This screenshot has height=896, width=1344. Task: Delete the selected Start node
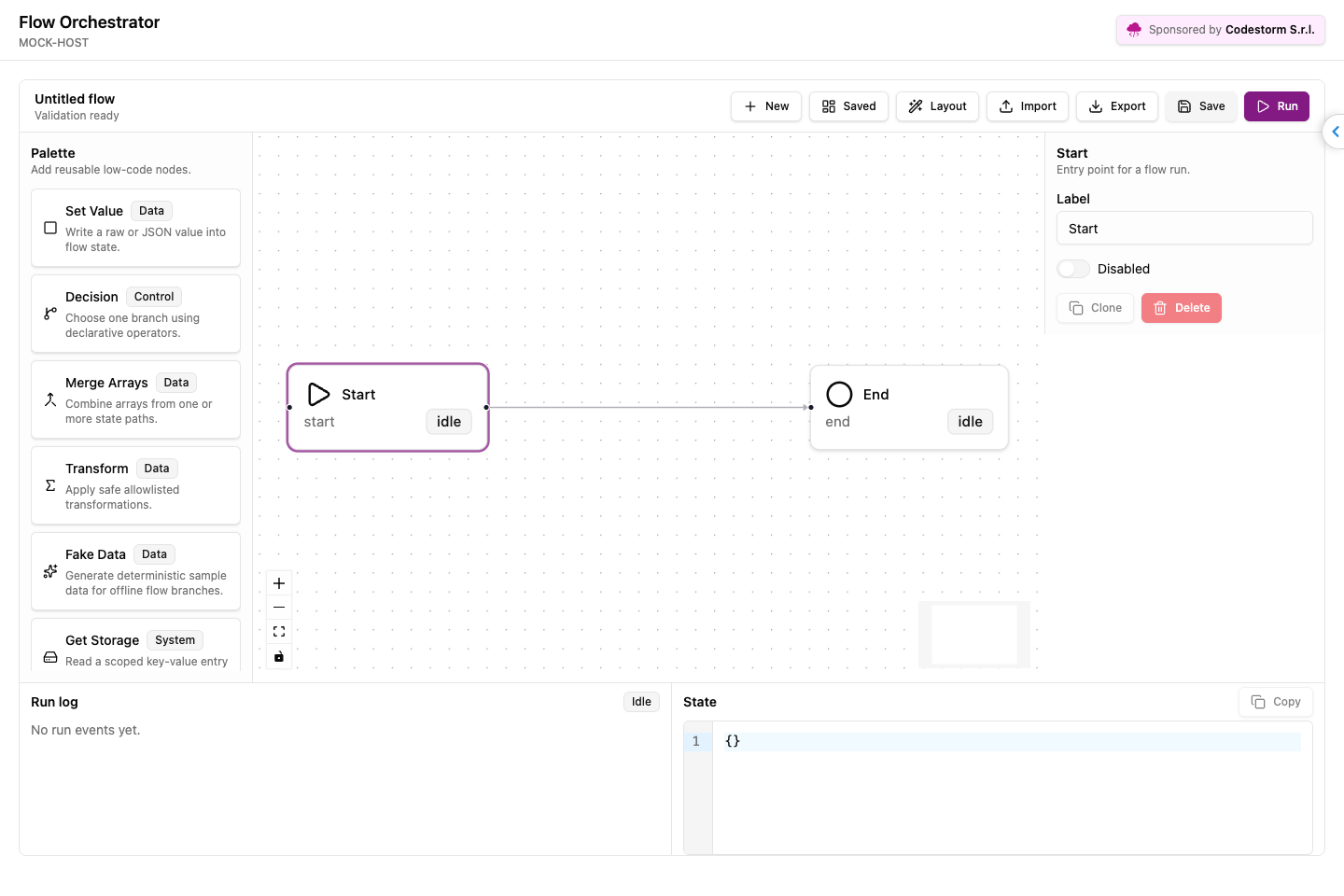1182,308
